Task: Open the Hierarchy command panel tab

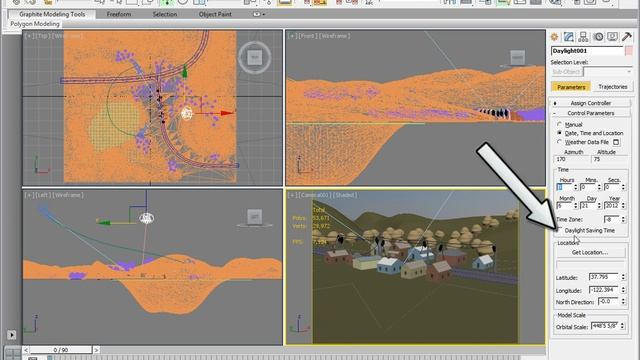Action: (x=583, y=37)
